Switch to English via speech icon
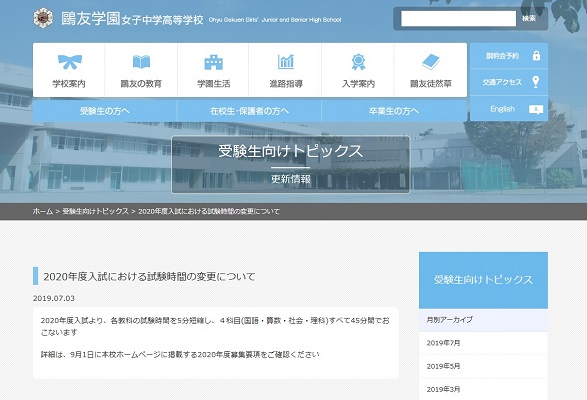Screen dimensions: 587x400 point(536,109)
